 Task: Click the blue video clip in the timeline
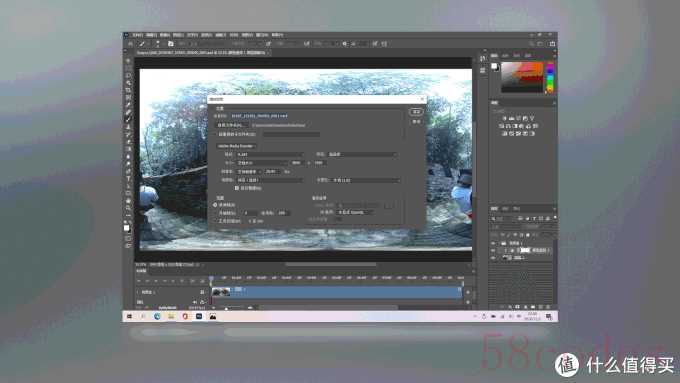tap(337, 292)
